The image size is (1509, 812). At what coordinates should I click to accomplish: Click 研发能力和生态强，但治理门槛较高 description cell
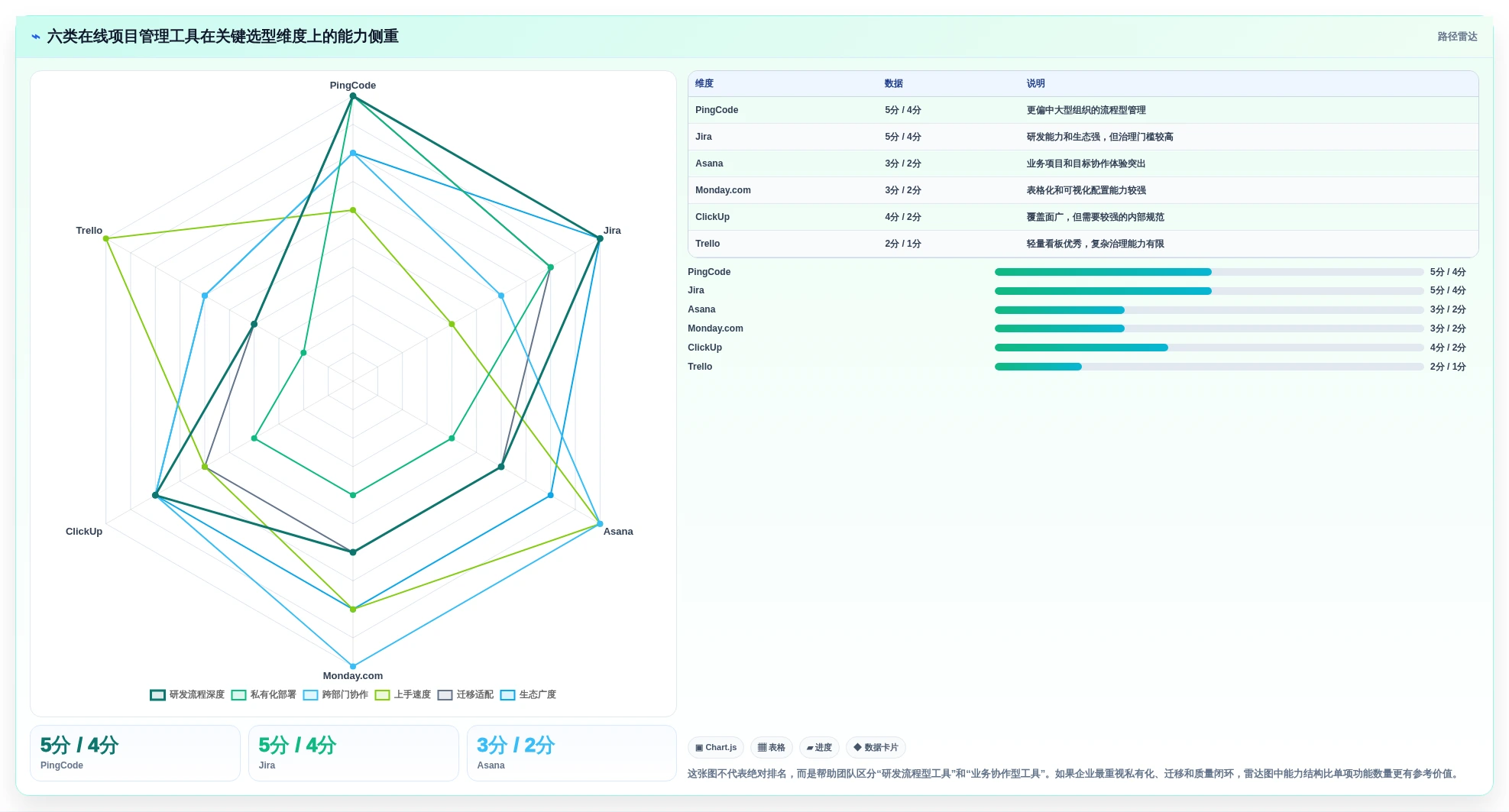point(1100,137)
